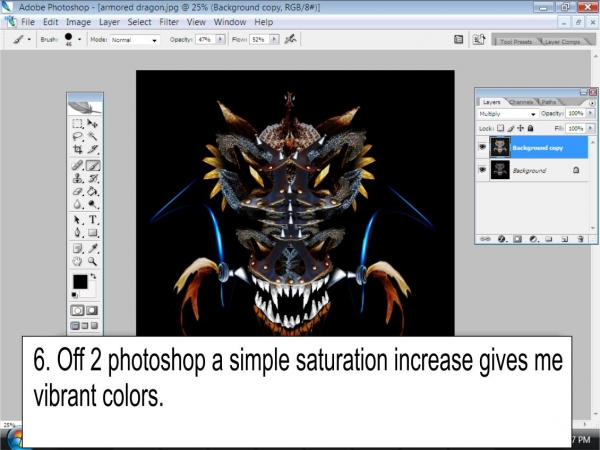The image size is (600, 450).
Task: Select the Eraser tool
Action: pos(78,191)
